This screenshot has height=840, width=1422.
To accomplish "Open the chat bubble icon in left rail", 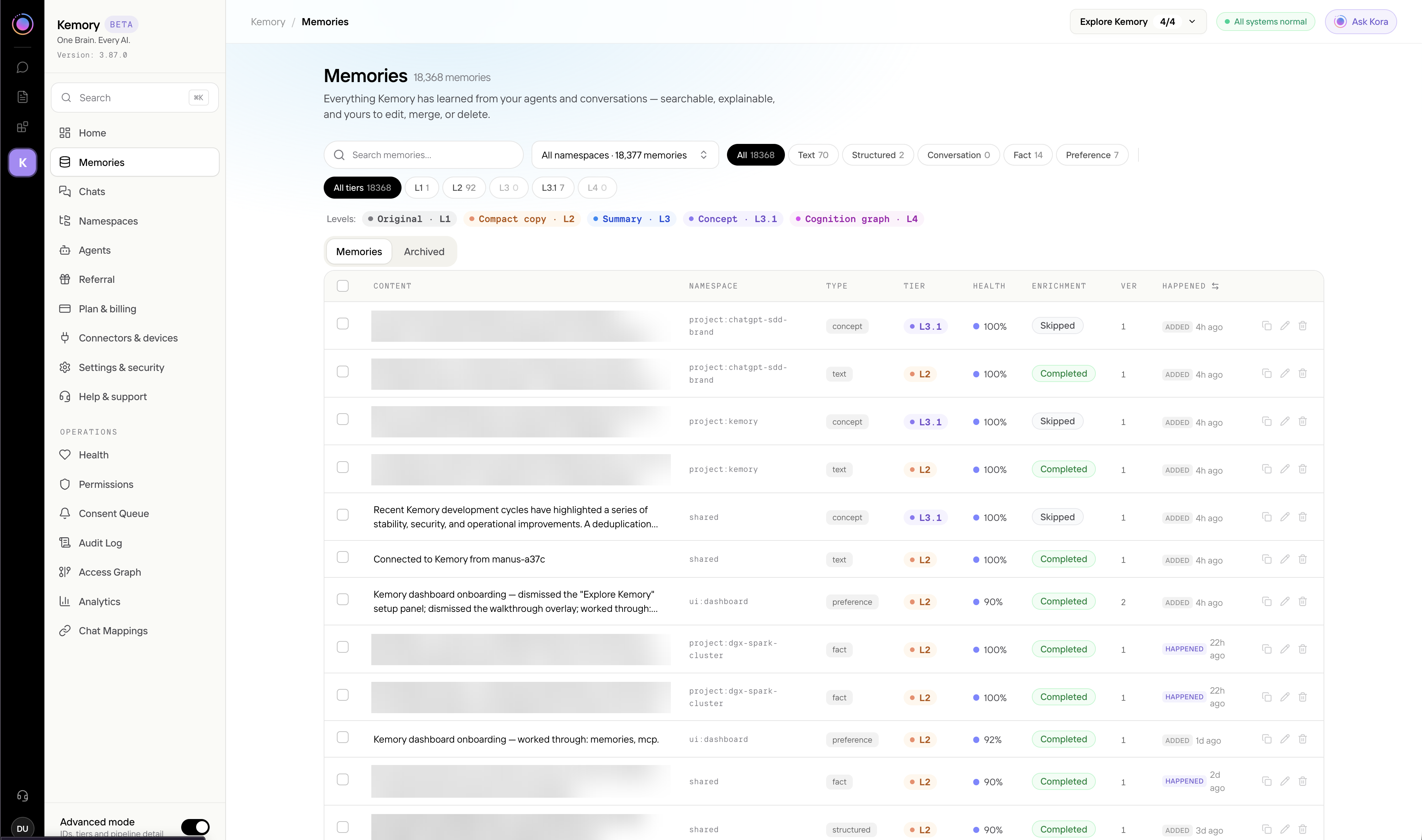I will [22, 68].
